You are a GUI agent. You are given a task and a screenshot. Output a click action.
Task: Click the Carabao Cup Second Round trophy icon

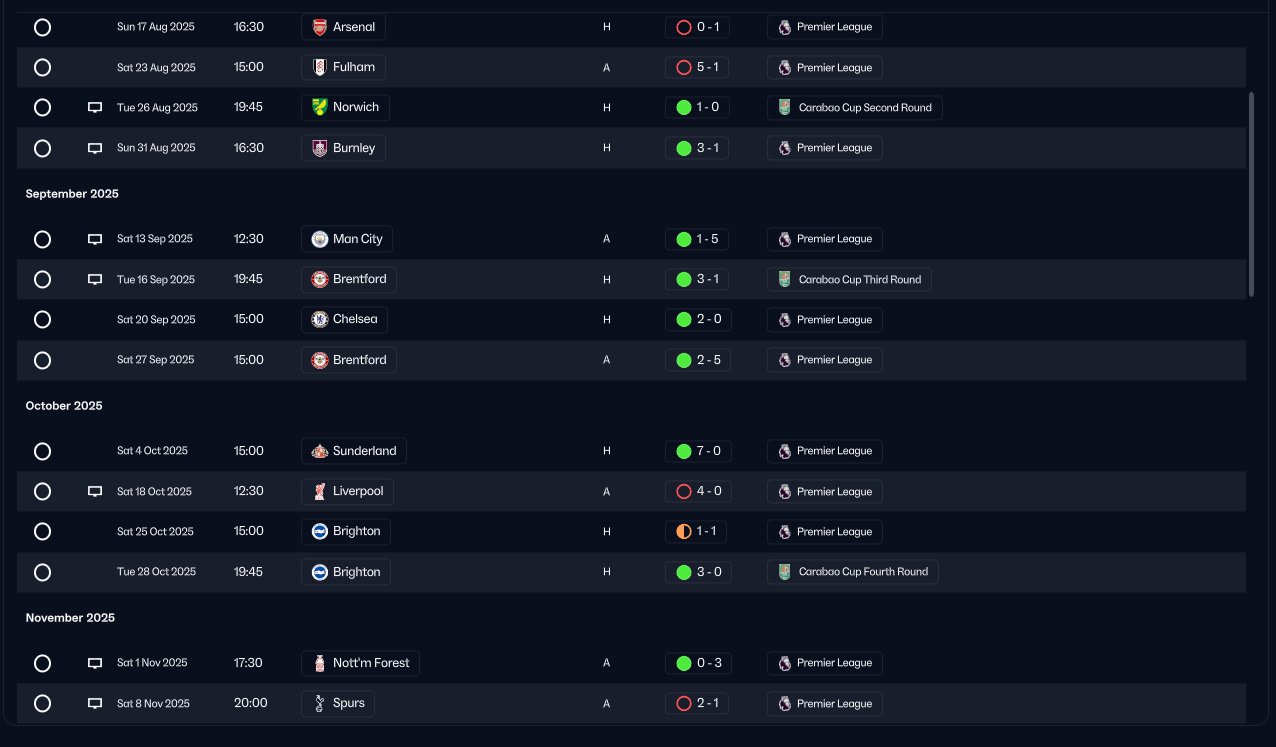click(x=785, y=108)
